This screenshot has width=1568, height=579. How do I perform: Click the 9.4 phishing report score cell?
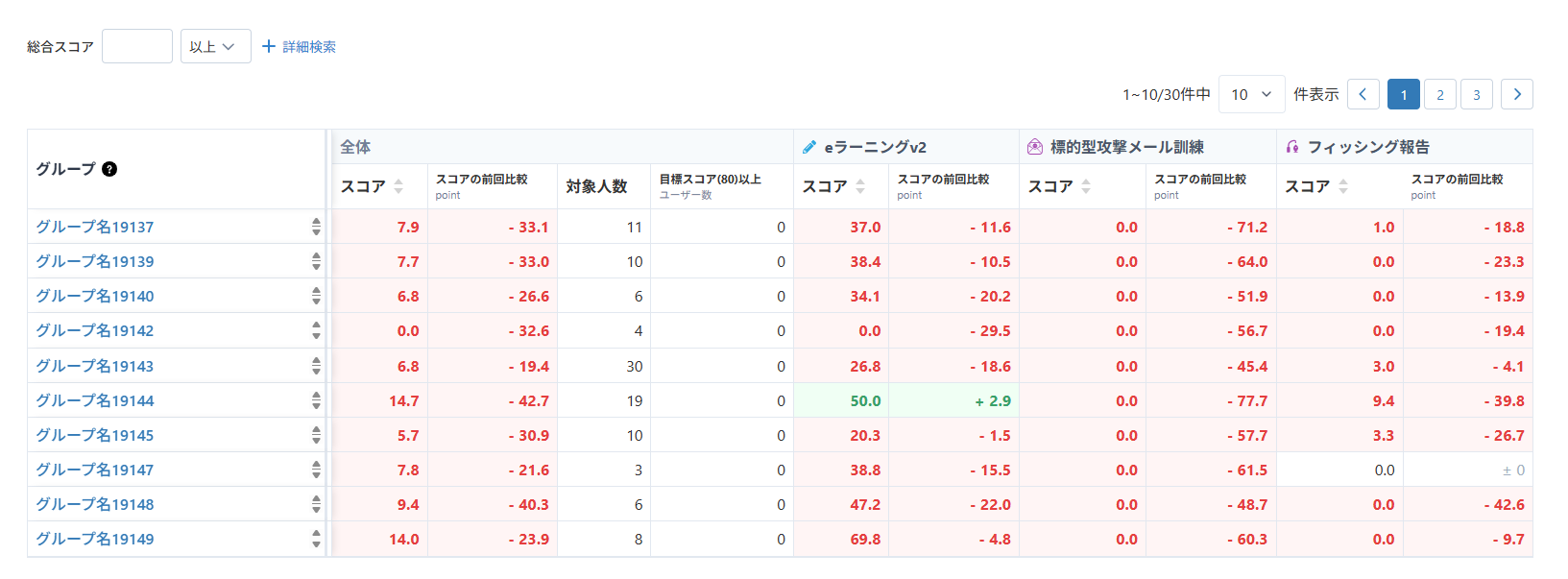[1340, 400]
